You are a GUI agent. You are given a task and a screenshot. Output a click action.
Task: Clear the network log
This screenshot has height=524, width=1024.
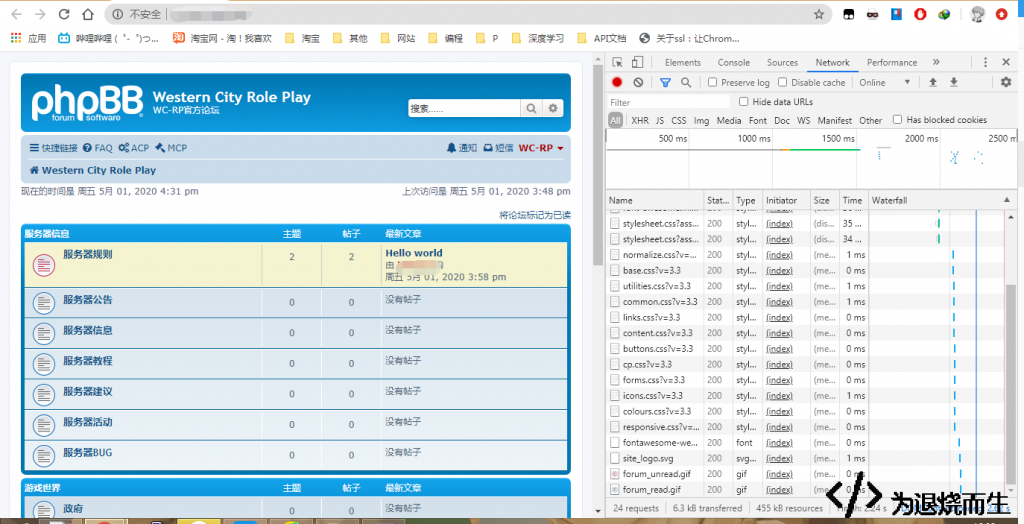[x=638, y=82]
